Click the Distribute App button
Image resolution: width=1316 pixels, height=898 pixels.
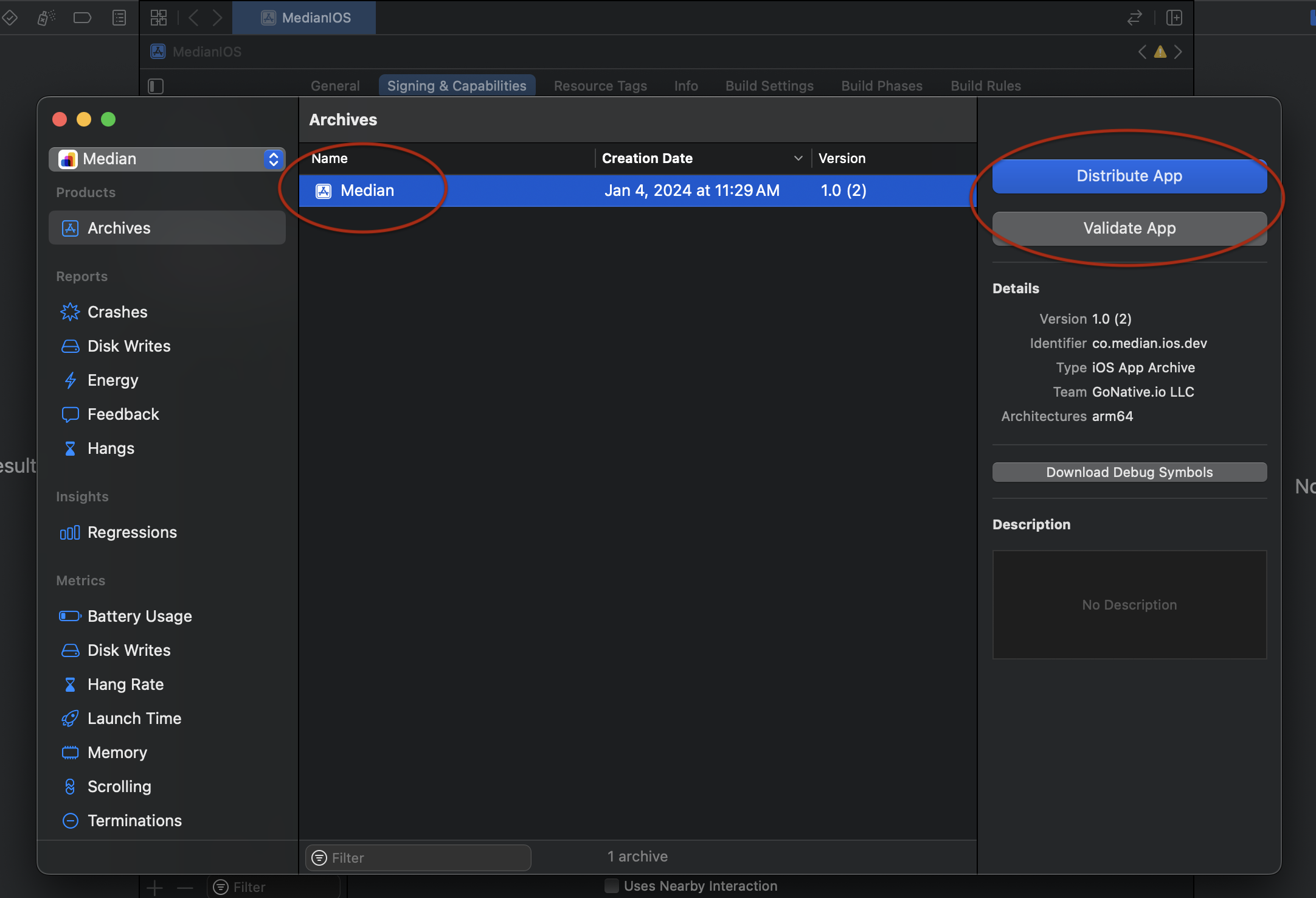pyautogui.click(x=1129, y=176)
